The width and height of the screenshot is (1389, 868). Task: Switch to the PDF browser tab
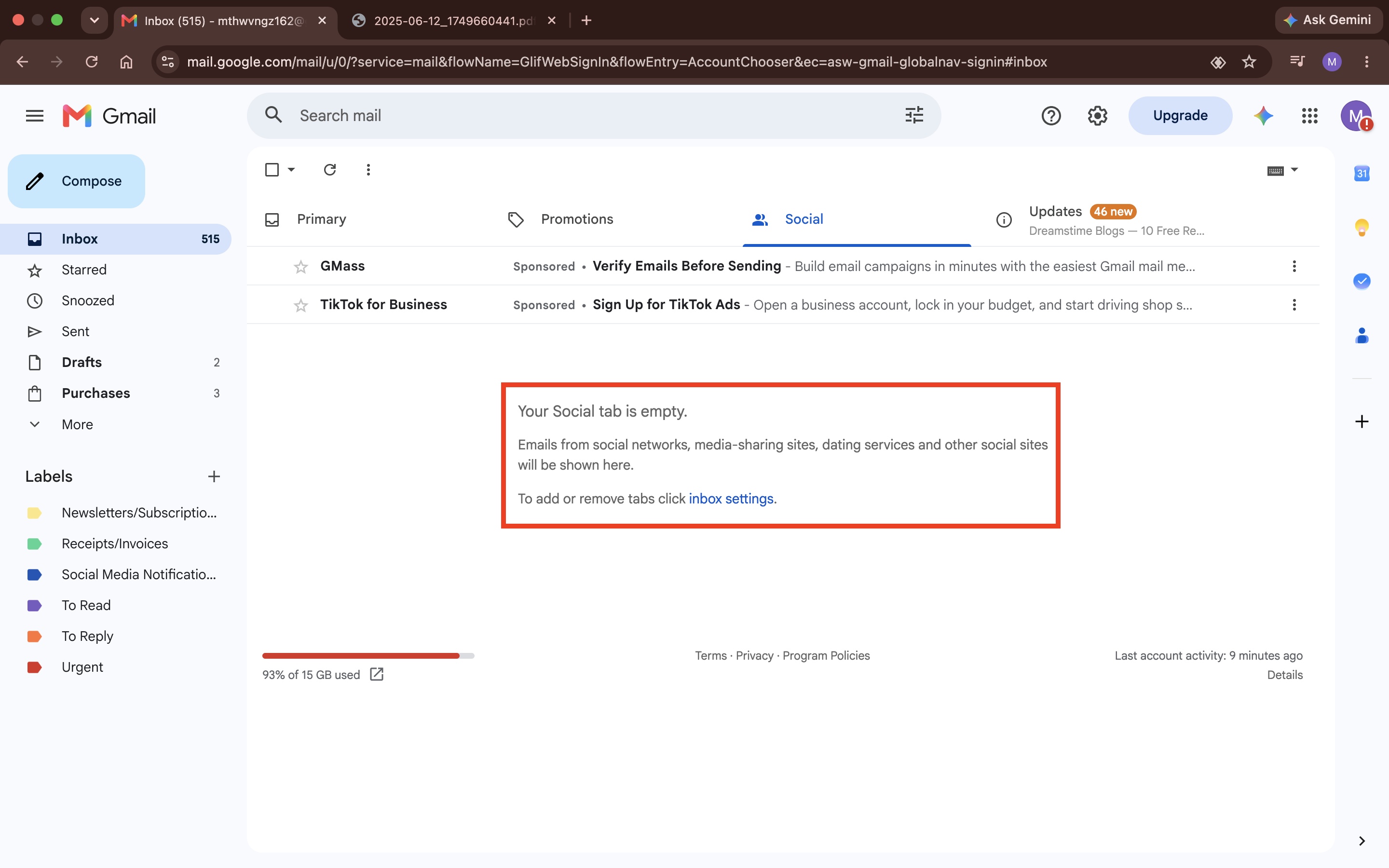pyautogui.click(x=453, y=21)
